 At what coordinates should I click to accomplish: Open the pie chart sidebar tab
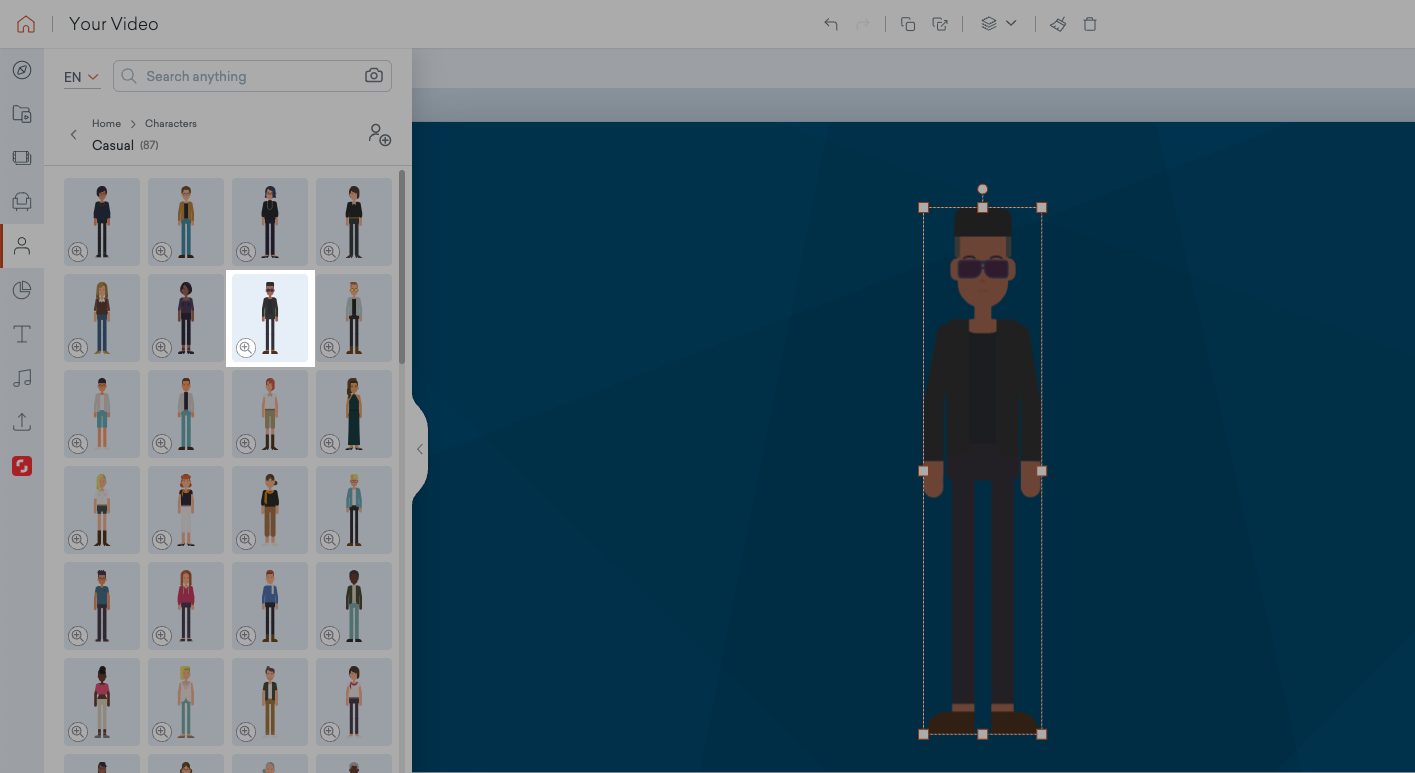click(x=22, y=290)
